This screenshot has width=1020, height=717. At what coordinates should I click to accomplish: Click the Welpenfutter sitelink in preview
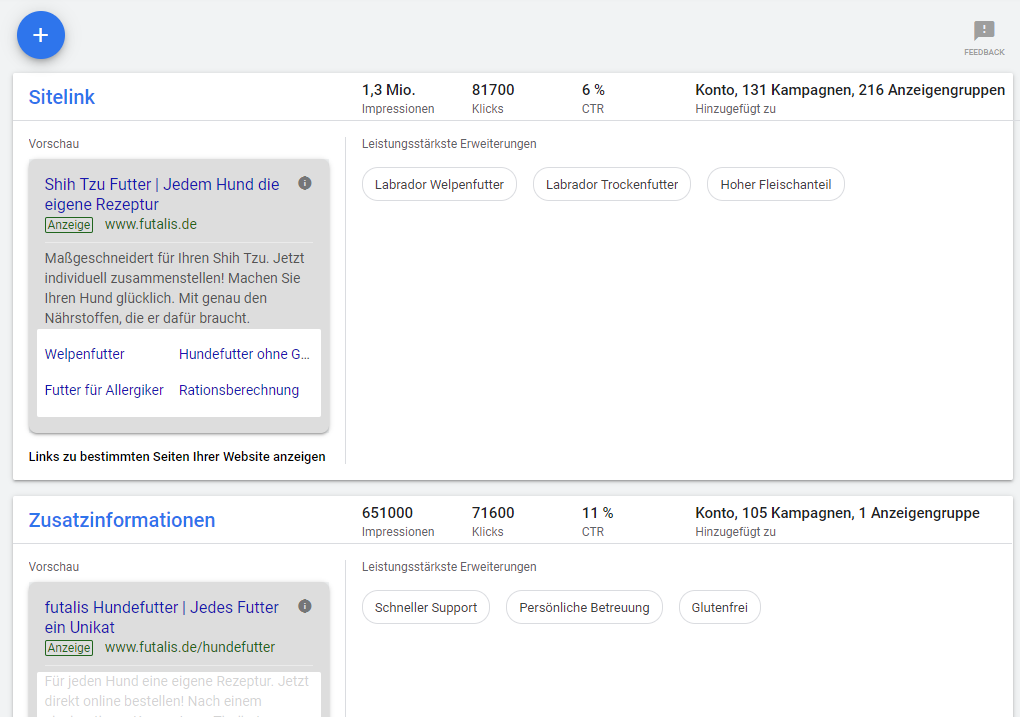[x=85, y=354]
